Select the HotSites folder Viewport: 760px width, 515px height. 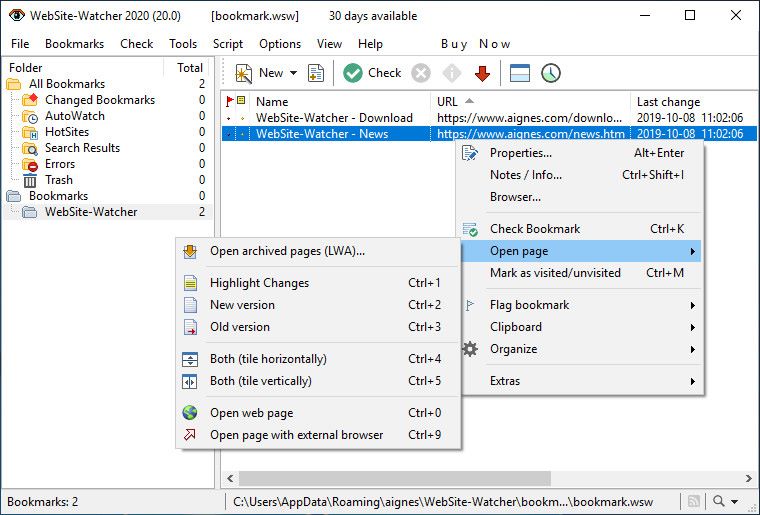point(67,132)
